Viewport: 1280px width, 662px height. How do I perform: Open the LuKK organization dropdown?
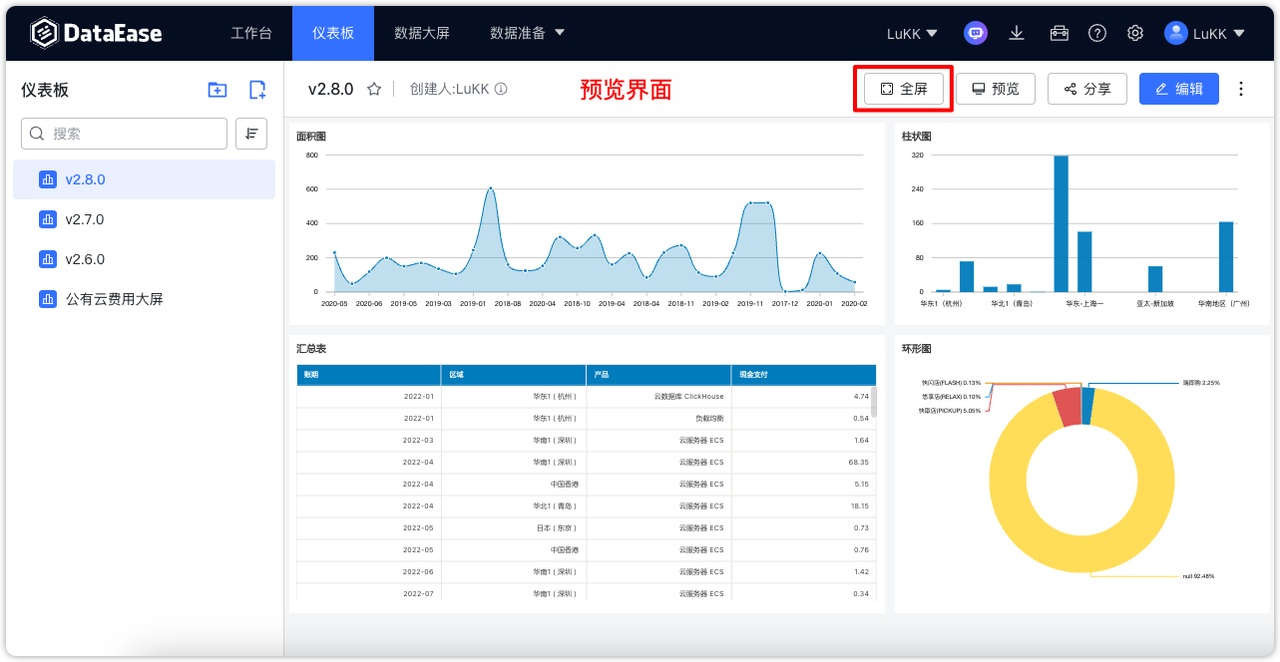[910, 32]
